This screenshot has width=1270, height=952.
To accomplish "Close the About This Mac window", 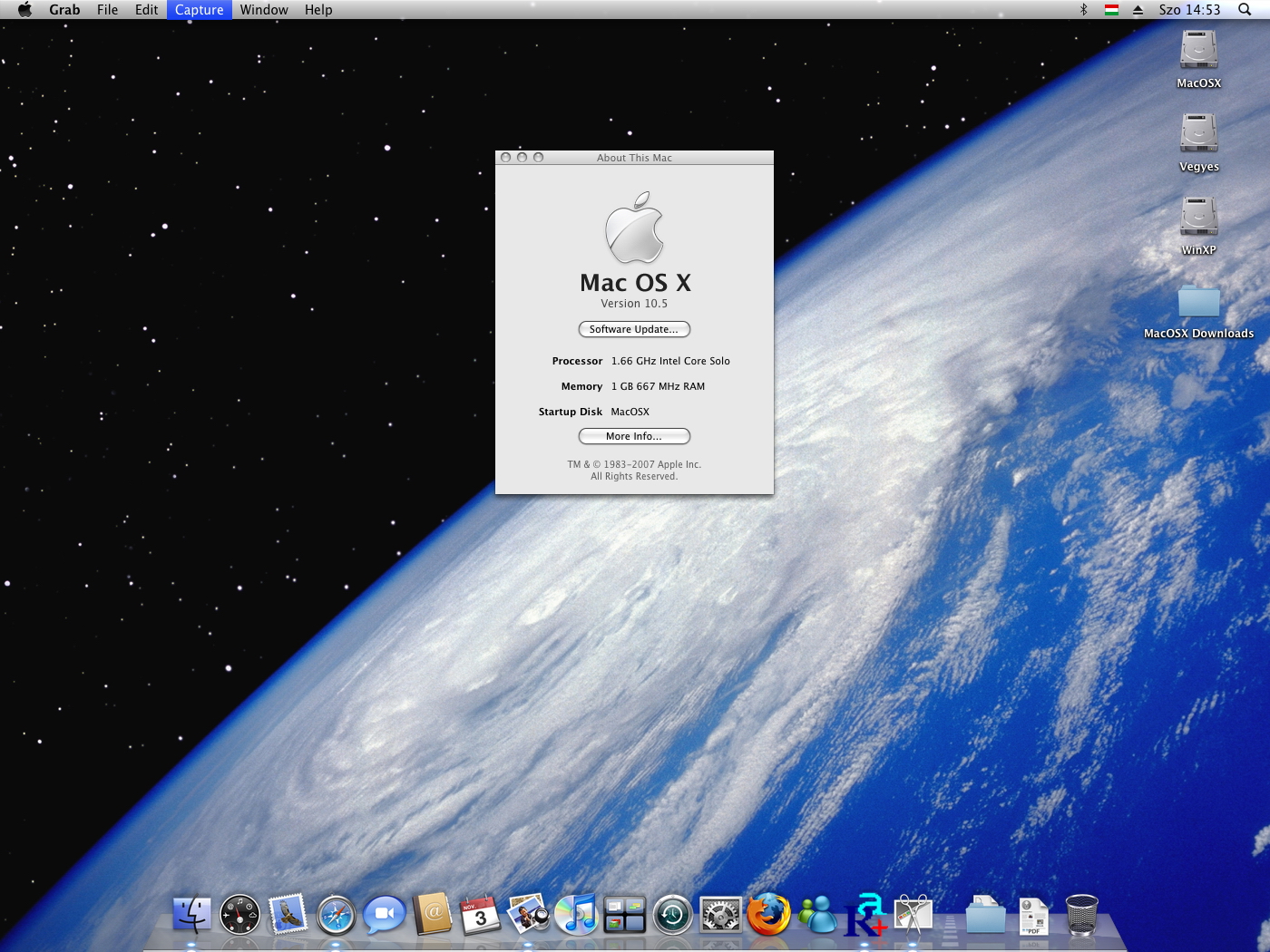I will coord(505,157).
